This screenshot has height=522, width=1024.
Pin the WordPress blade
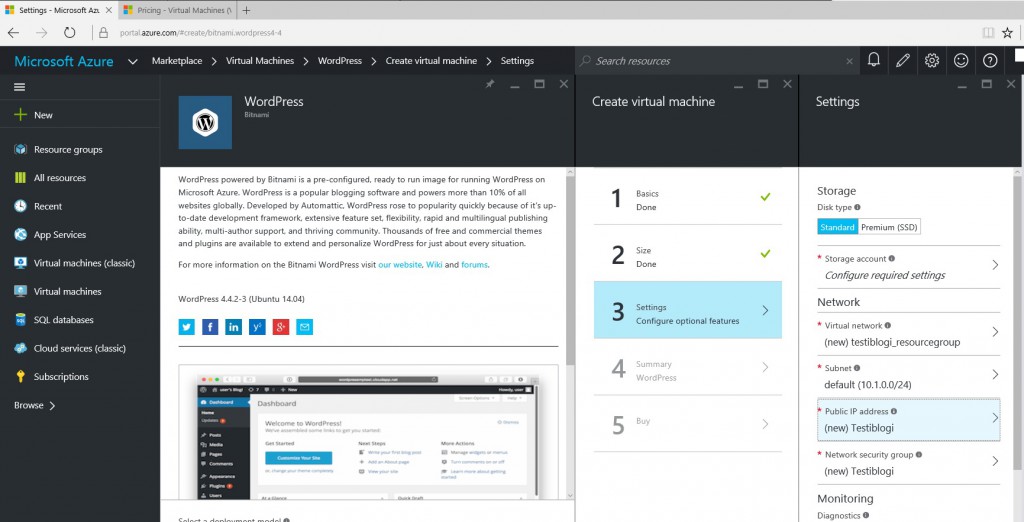(490, 84)
